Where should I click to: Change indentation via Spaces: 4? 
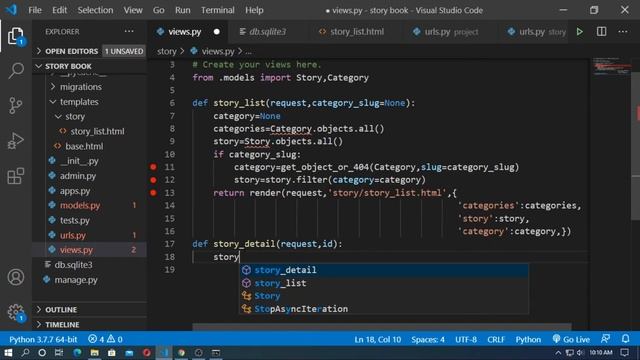point(428,339)
